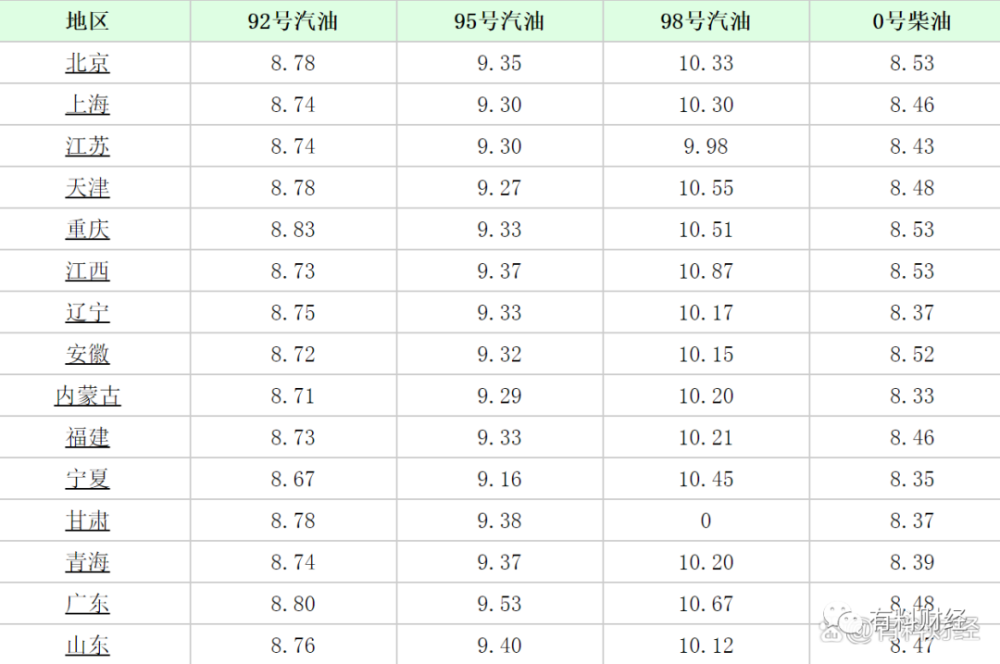Follow the 甘肃 link
The width and height of the screenshot is (1000, 664).
[88, 521]
